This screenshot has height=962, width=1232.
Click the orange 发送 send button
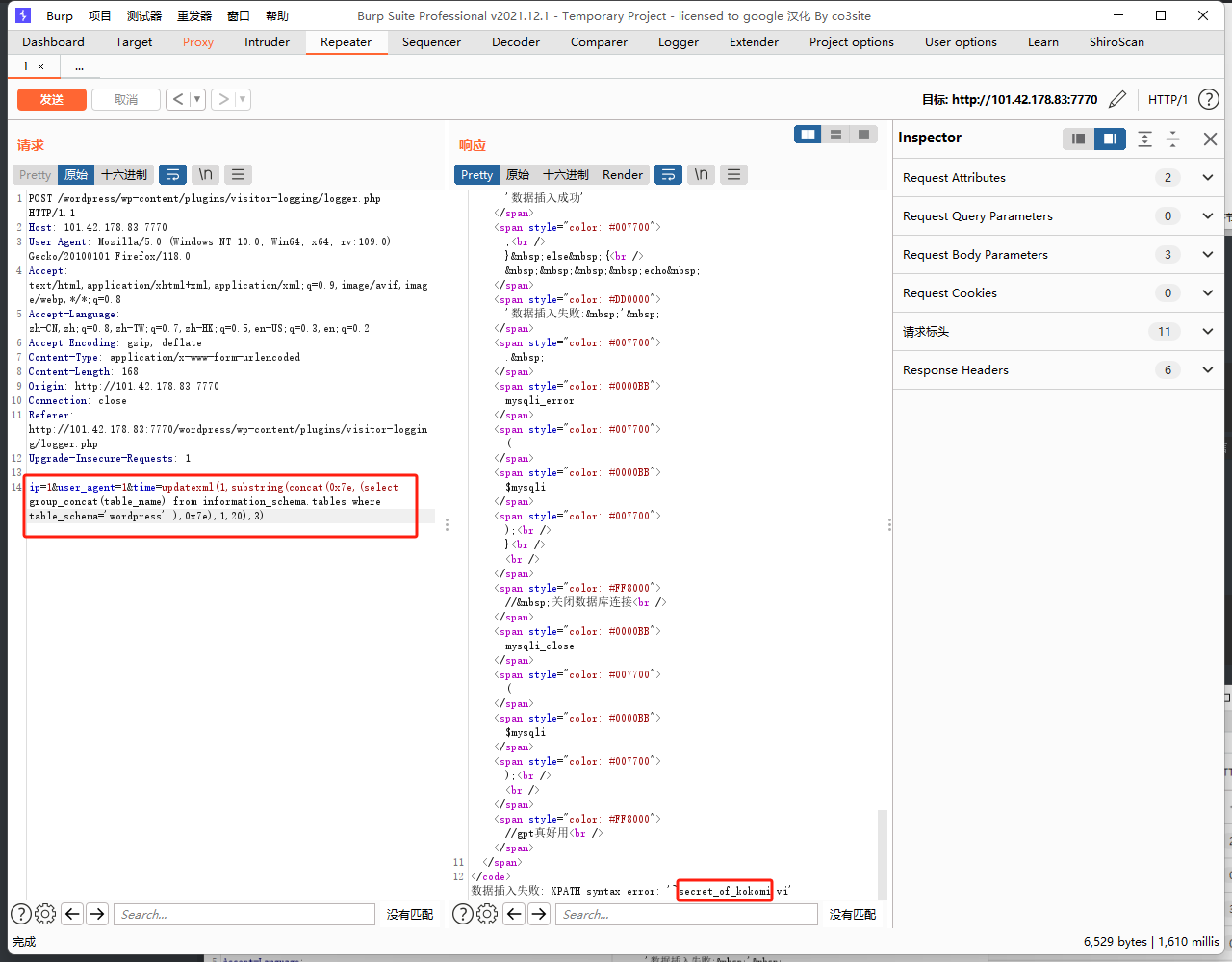click(x=52, y=99)
